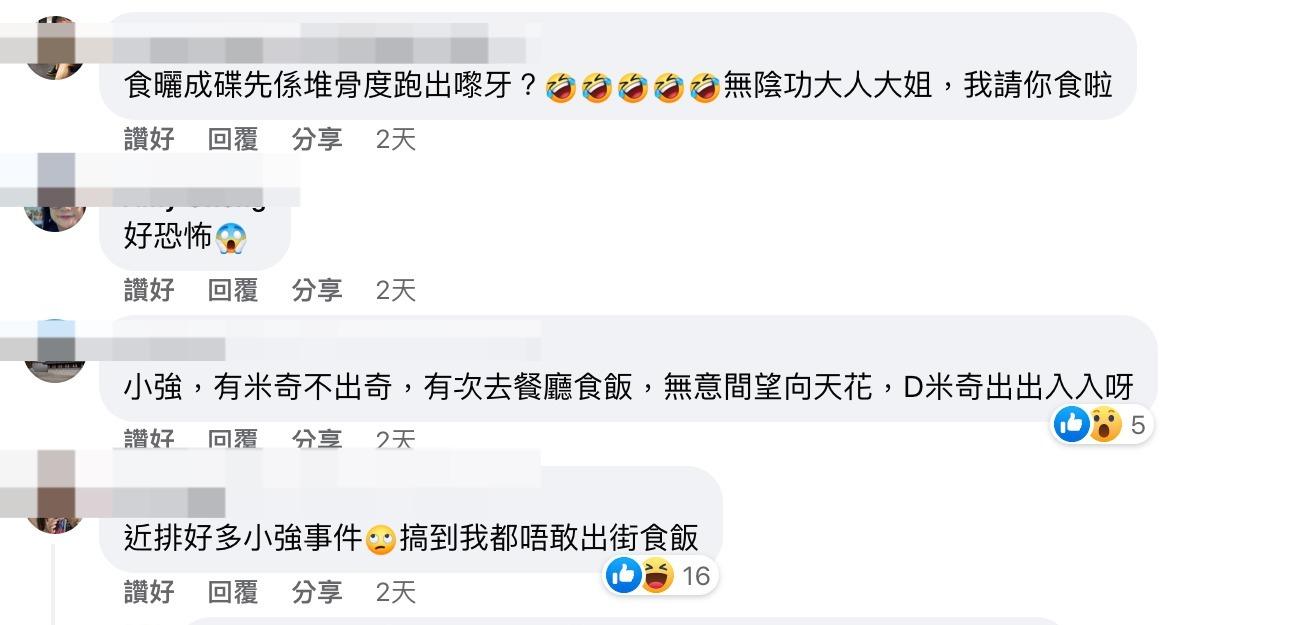Reply to the 好恐怖 comment
This screenshot has height=625, width=1312.
coord(233,290)
